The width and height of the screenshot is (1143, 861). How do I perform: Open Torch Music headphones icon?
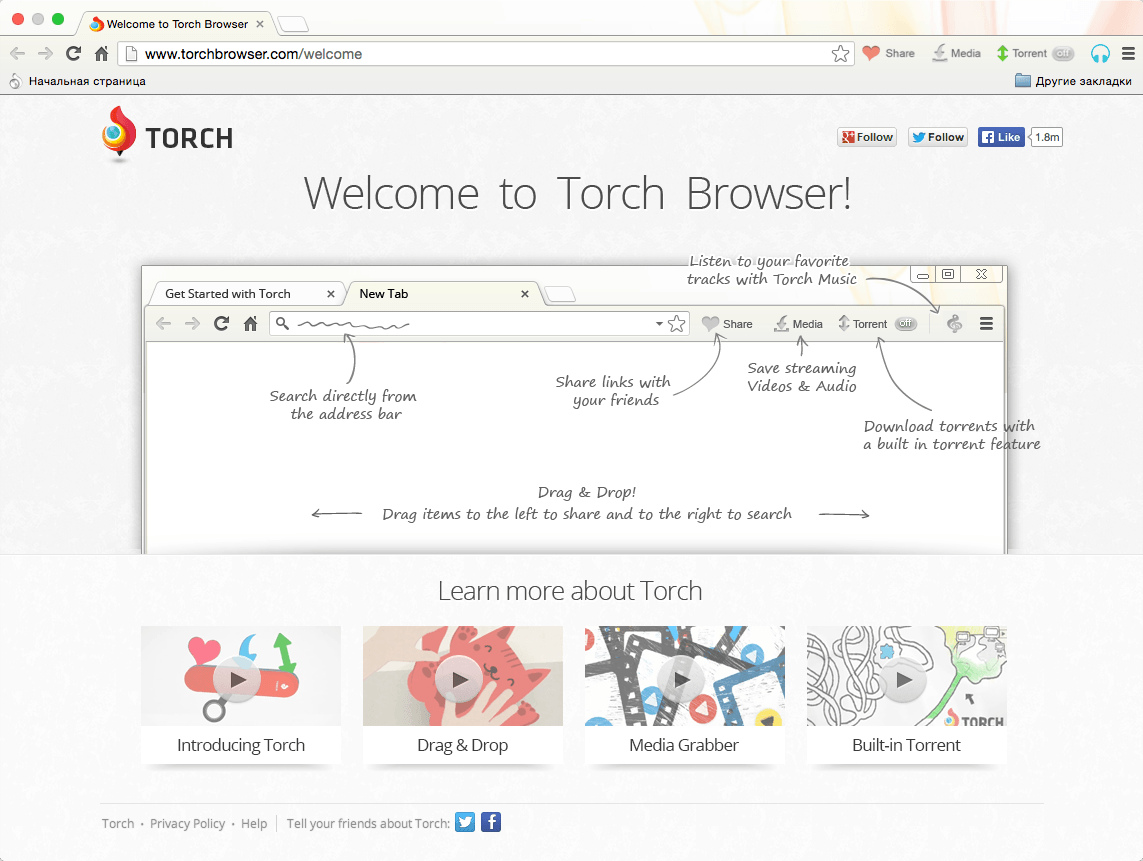(x=1100, y=53)
